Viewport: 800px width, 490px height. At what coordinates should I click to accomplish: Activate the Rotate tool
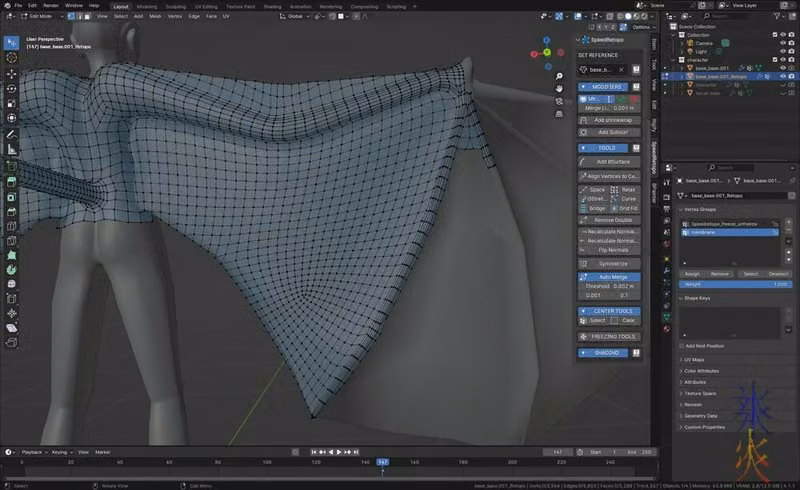point(12,89)
